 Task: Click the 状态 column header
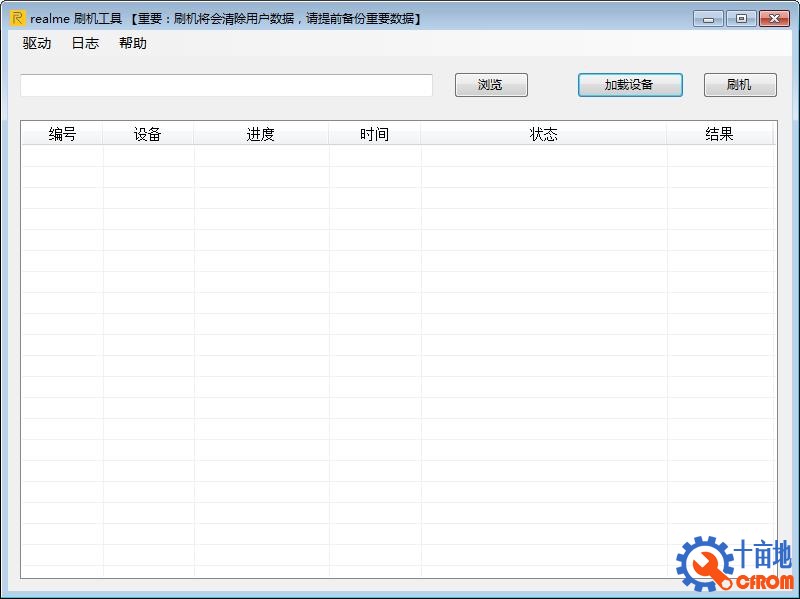point(544,133)
